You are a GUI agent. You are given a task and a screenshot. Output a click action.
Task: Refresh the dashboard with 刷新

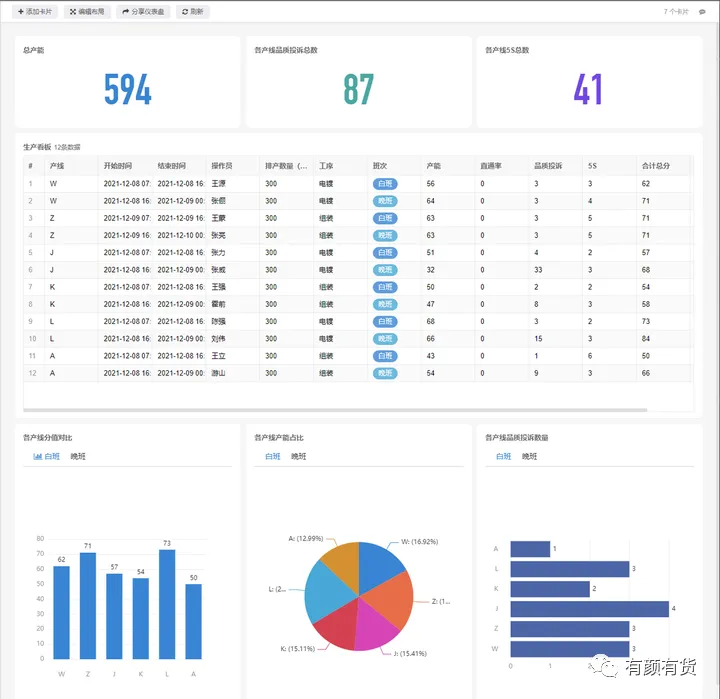[x=192, y=11]
